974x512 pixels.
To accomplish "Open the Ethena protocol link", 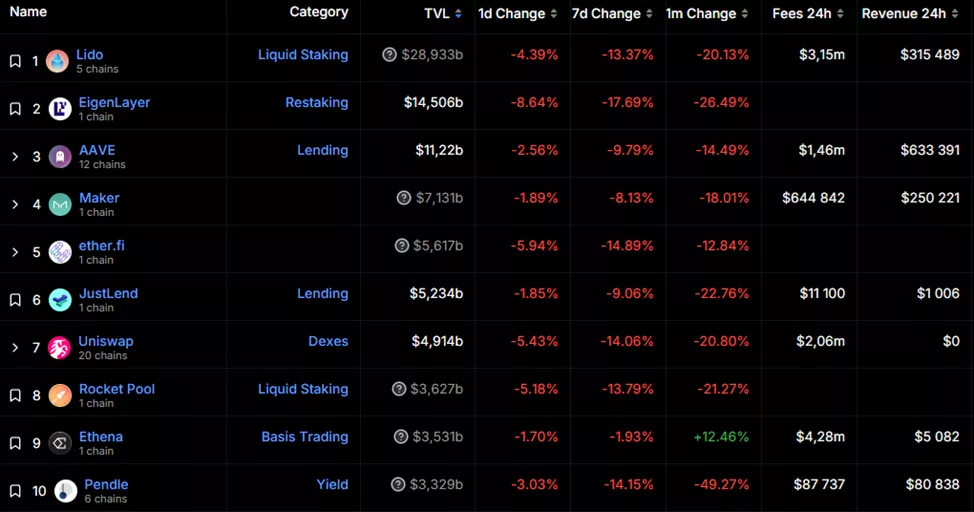I will 101,437.
